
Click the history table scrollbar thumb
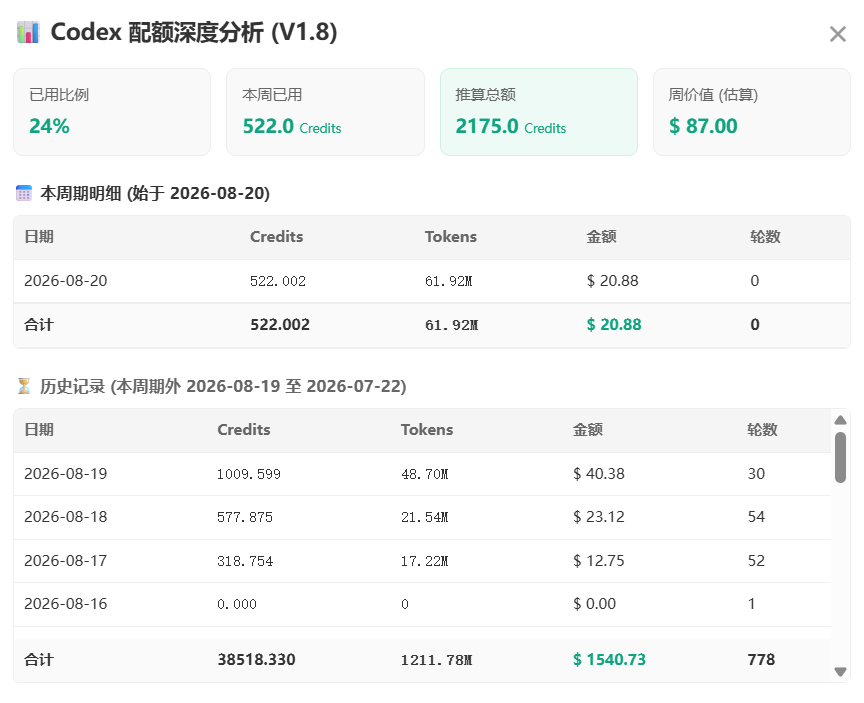pyautogui.click(x=840, y=457)
